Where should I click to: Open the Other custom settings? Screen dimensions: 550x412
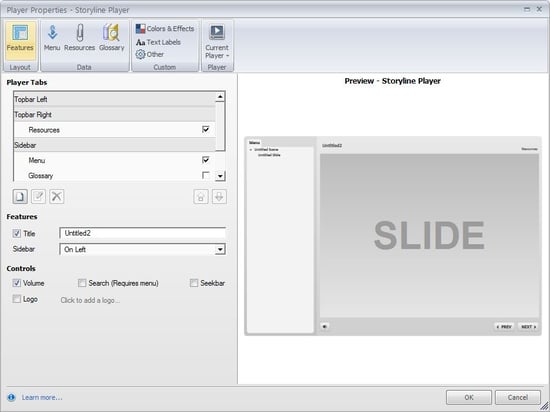click(150, 54)
